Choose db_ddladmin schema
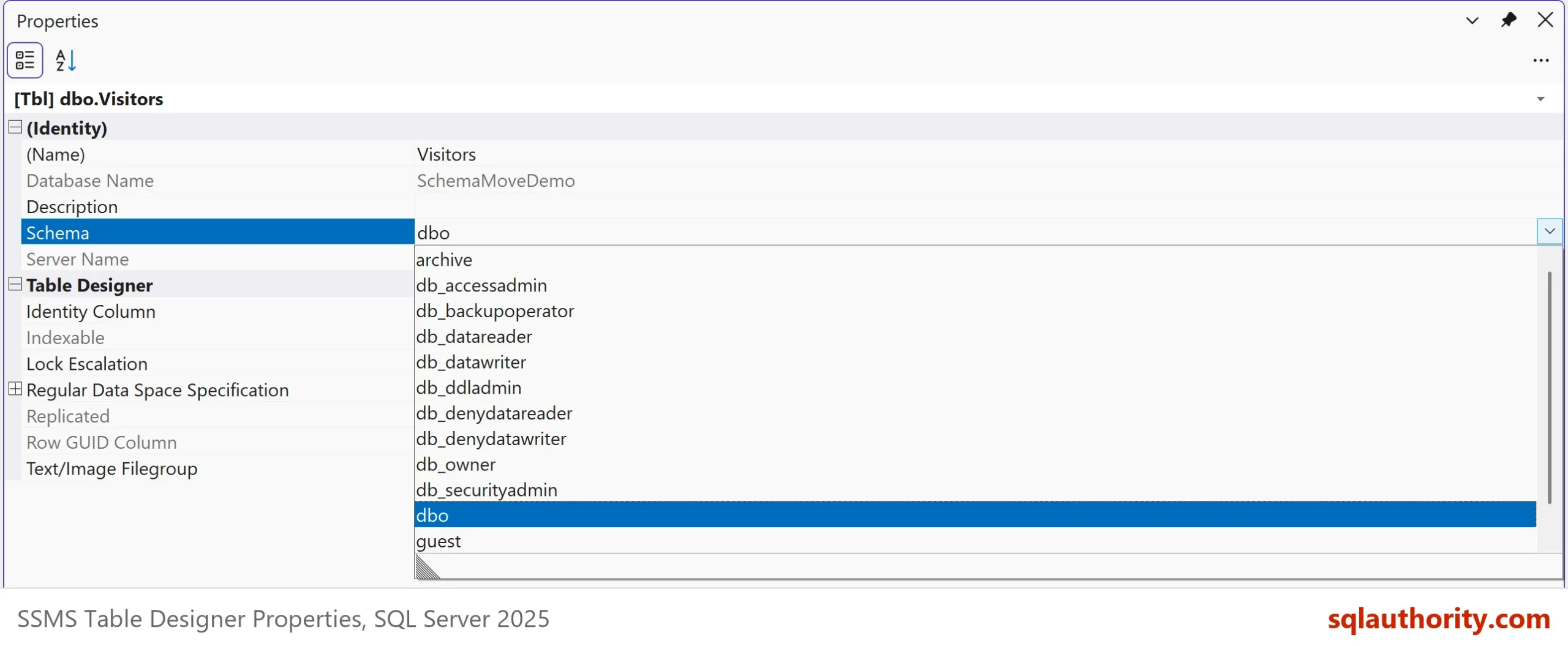The image size is (1568, 646). [x=975, y=388]
